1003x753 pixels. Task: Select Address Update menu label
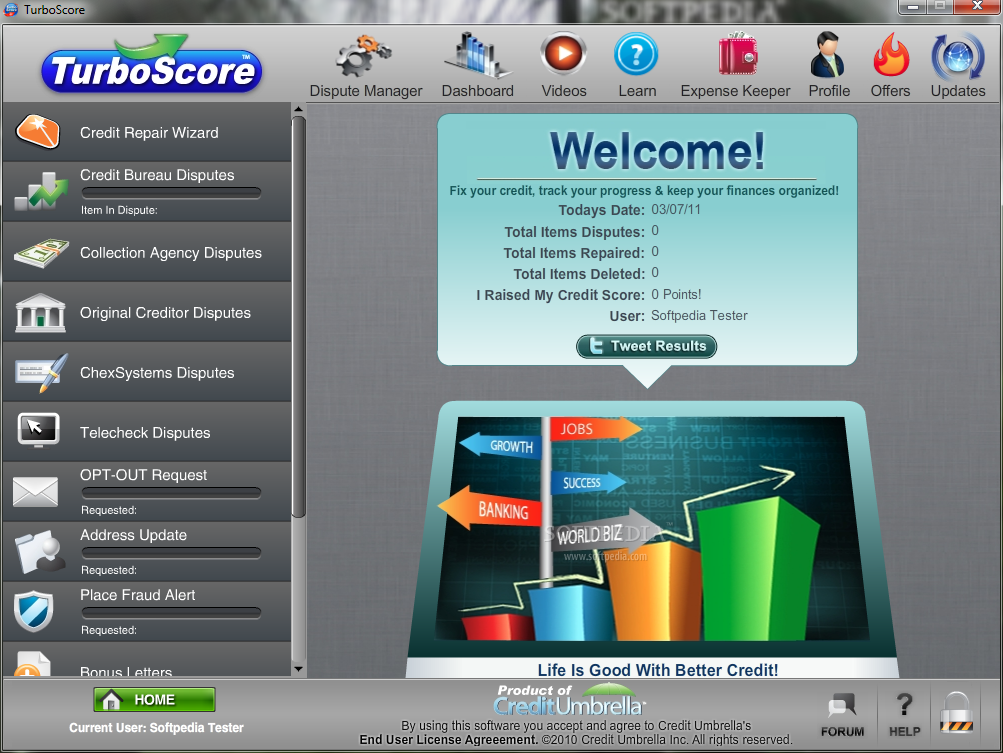(133, 535)
